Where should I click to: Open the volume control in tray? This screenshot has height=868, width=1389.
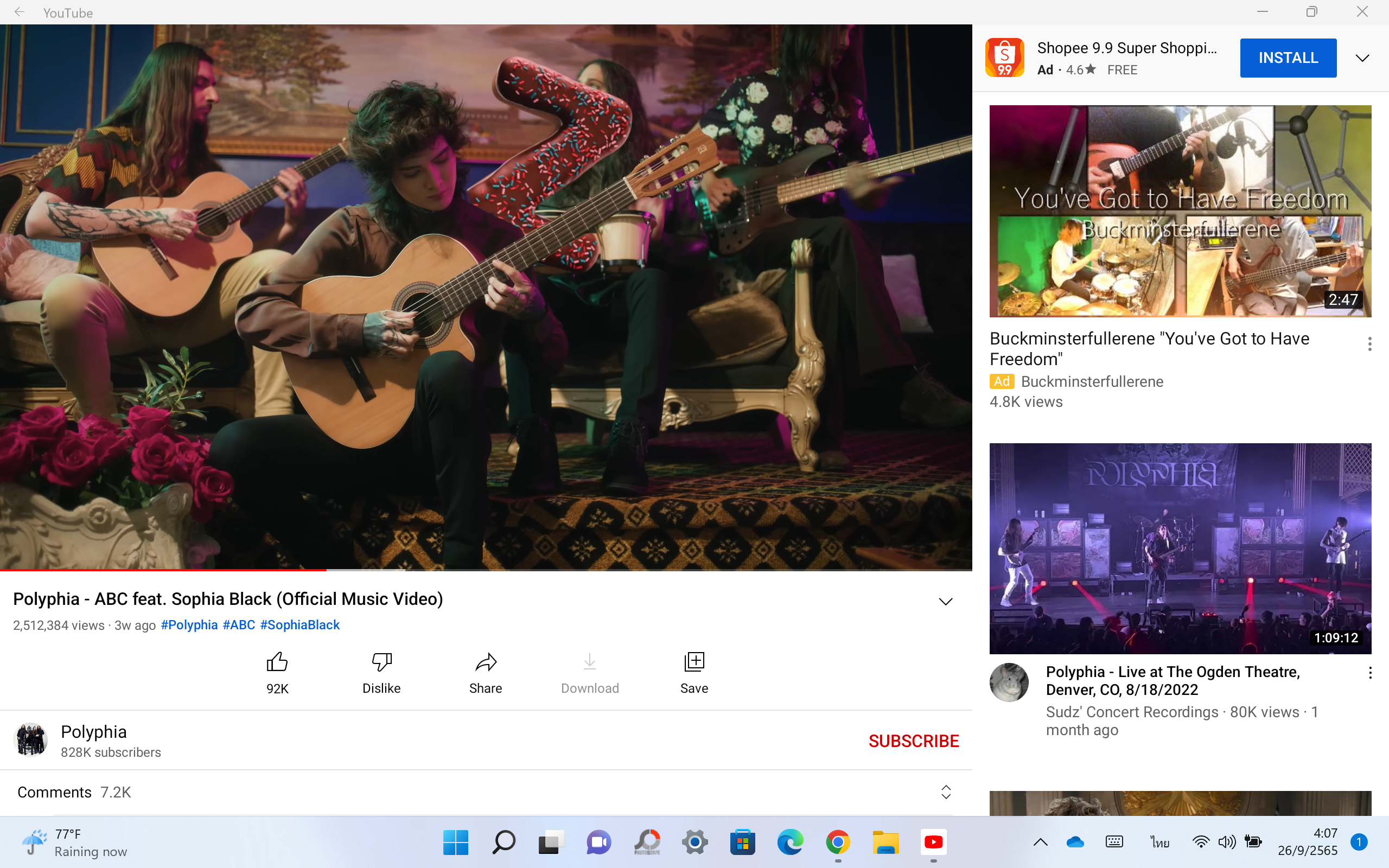click(x=1227, y=842)
